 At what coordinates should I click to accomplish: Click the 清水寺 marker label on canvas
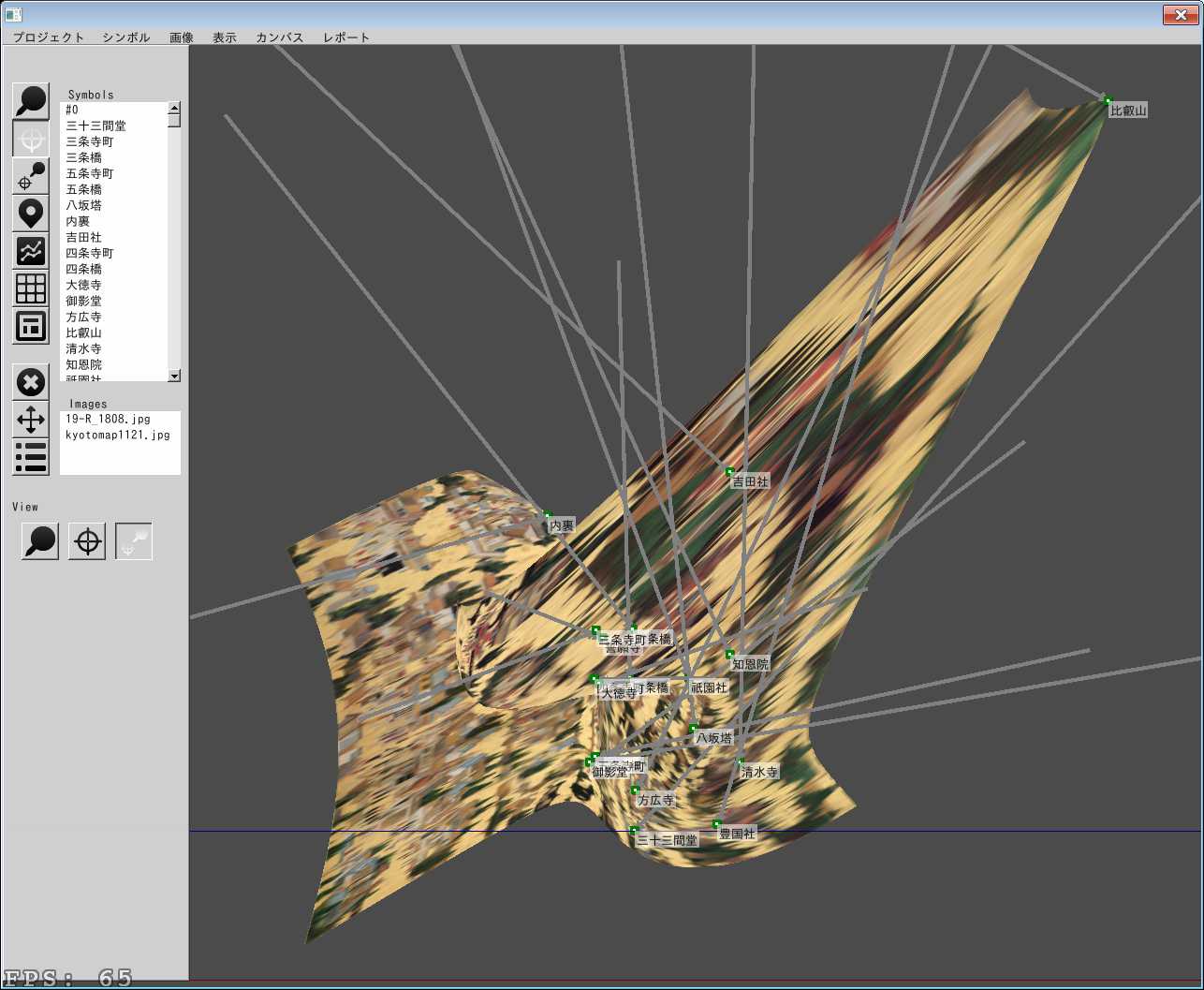[759, 773]
